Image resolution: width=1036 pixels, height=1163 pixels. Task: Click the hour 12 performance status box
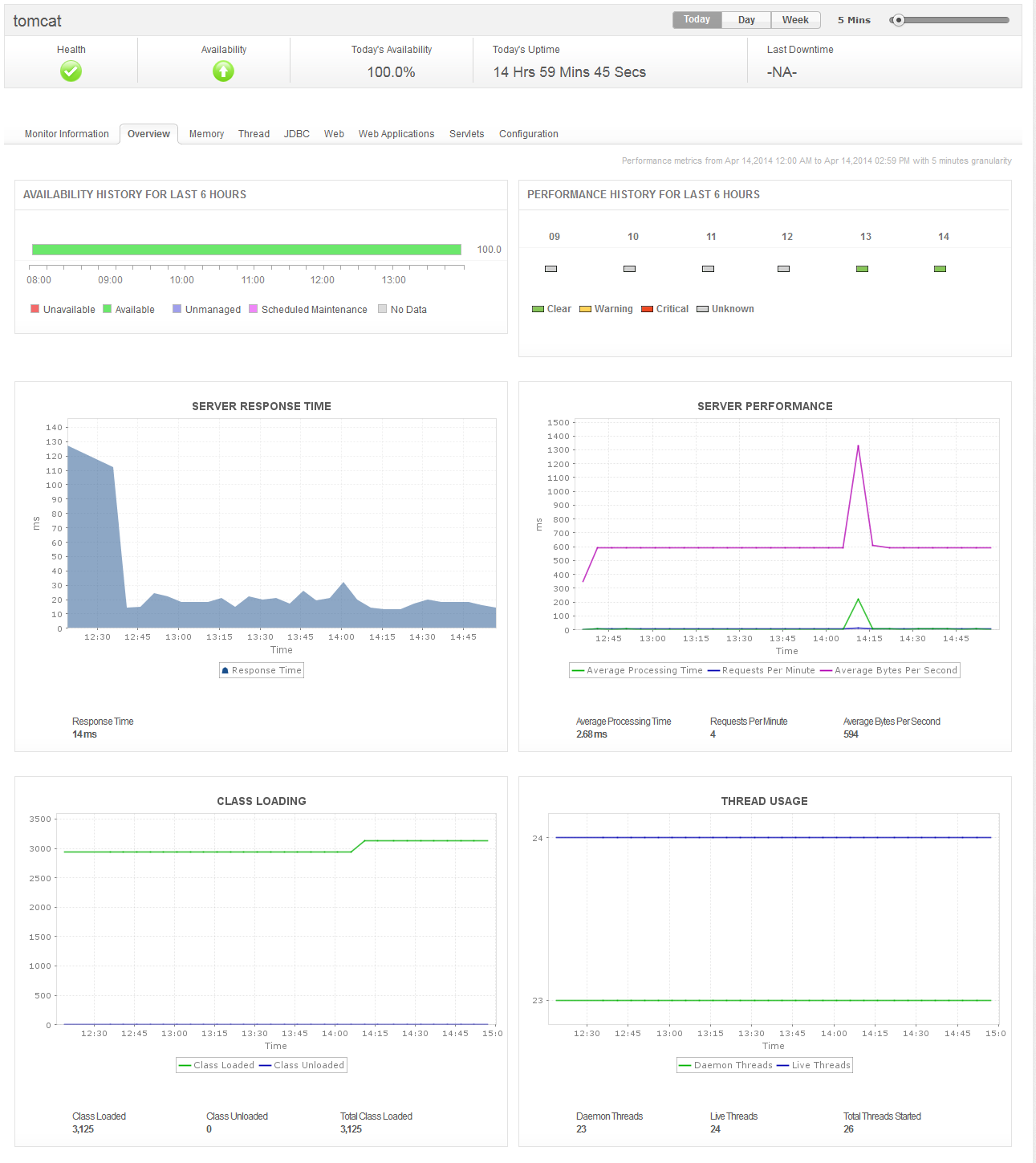point(783,269)
